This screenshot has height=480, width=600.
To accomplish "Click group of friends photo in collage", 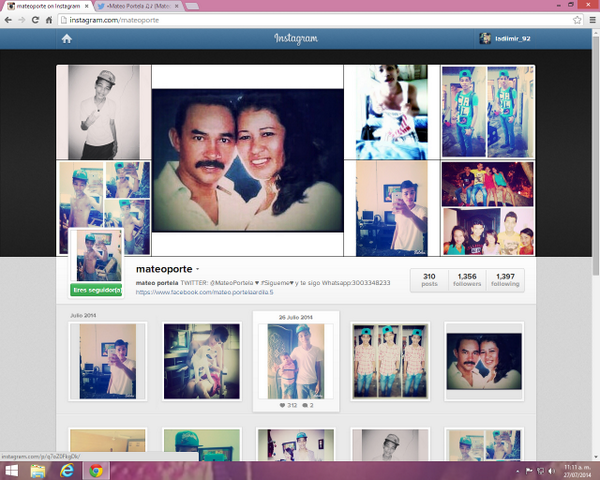I will [488, 208].
